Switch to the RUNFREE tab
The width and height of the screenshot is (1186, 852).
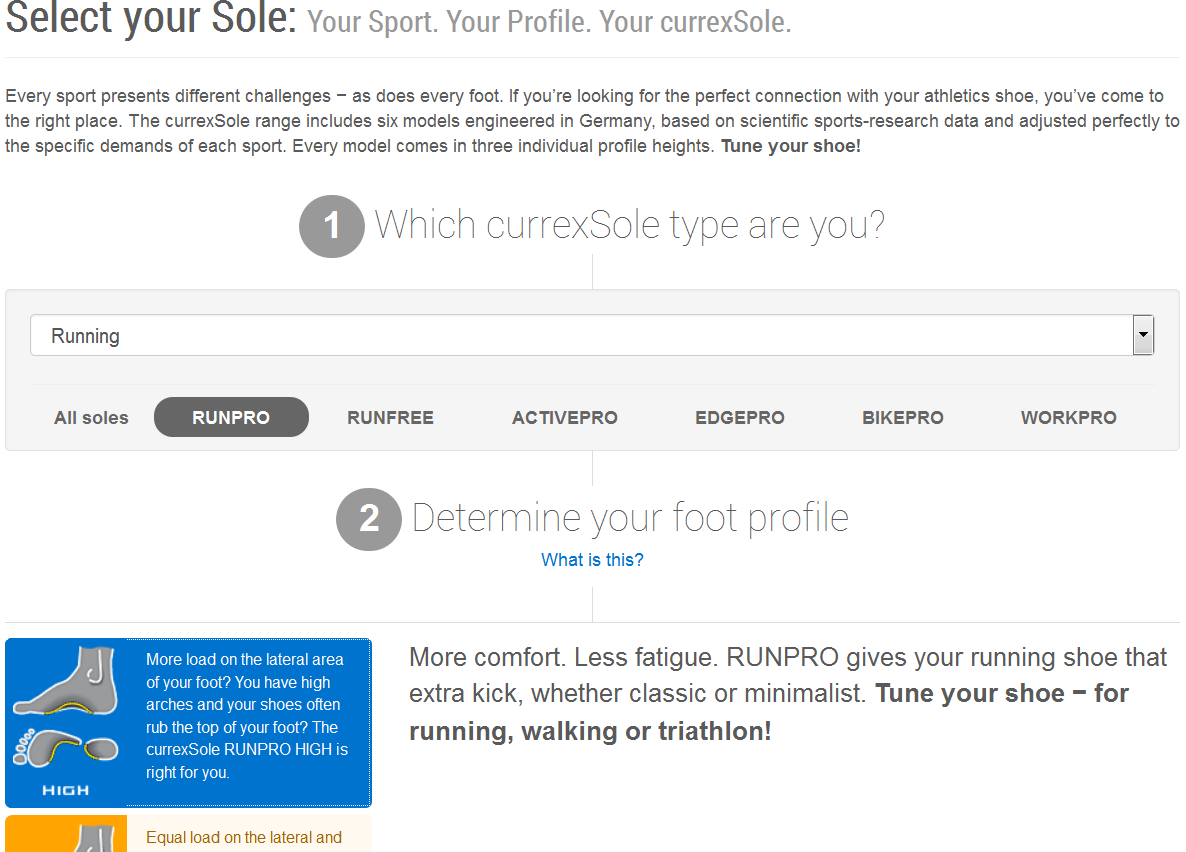(390, 418)
